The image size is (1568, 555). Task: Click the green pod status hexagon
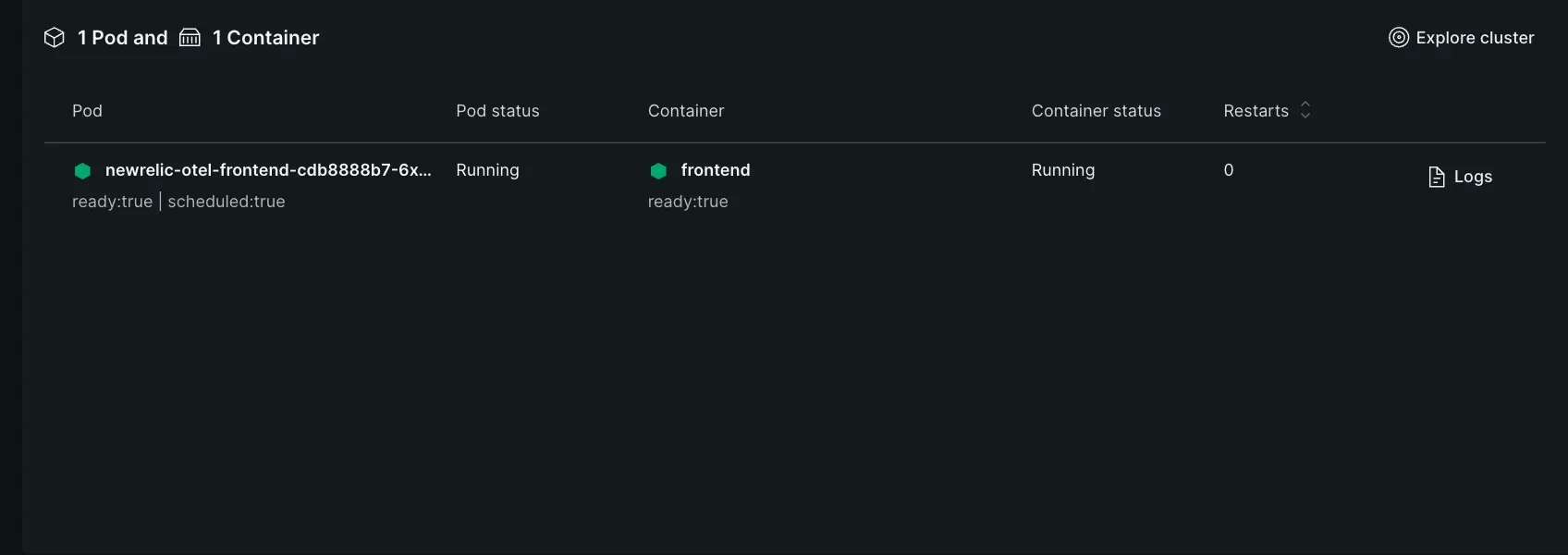click(x=82, y=171)
